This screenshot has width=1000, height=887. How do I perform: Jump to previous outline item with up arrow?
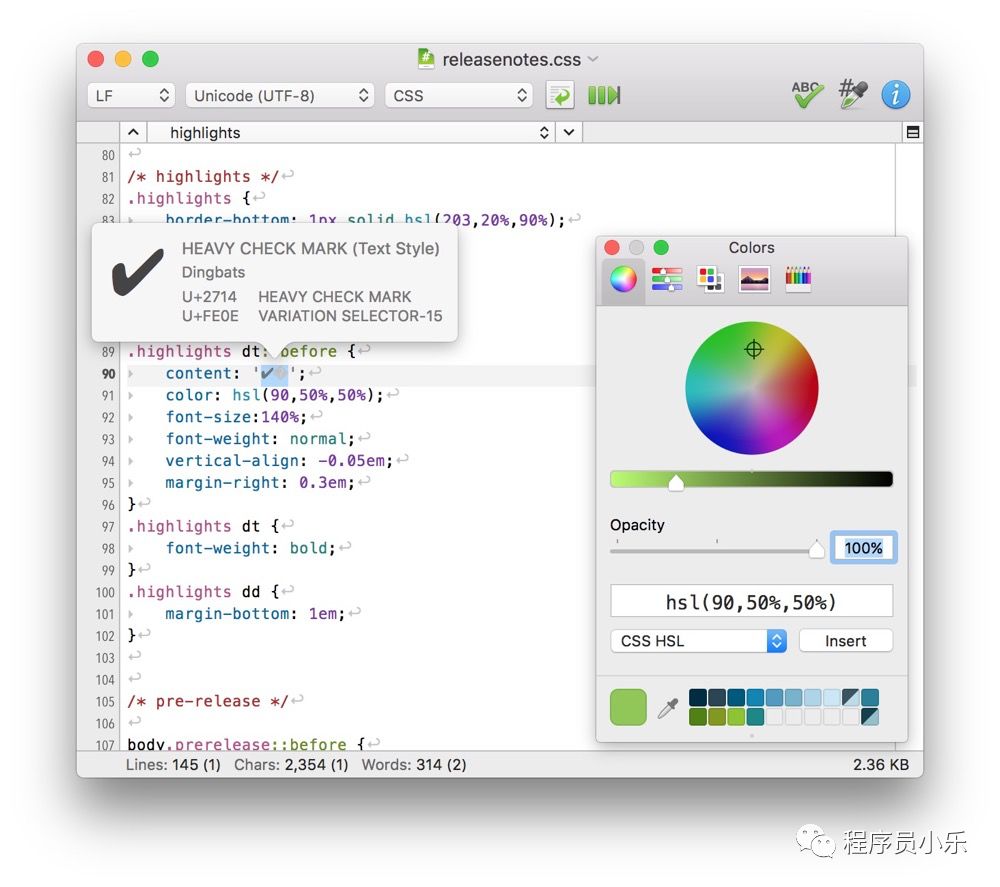tap(133, 132)
